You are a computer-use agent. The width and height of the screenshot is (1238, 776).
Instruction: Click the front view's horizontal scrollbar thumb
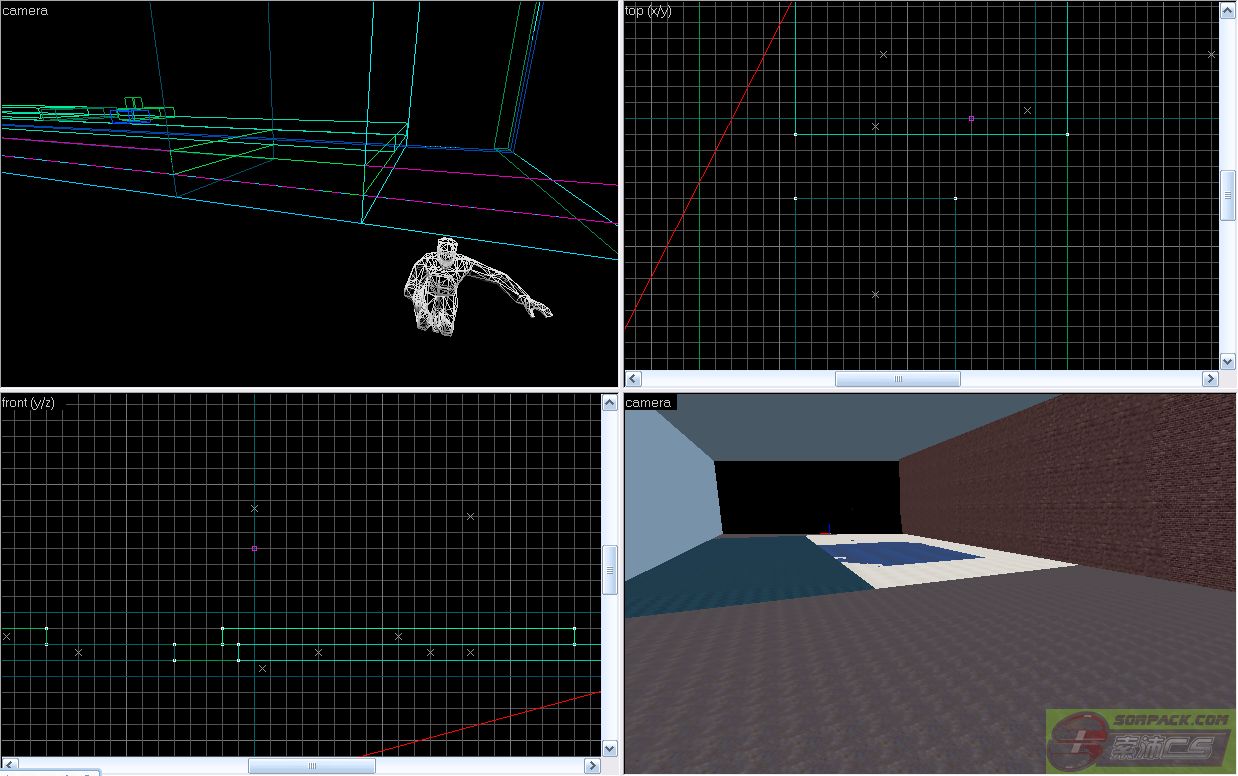[312, 766]
